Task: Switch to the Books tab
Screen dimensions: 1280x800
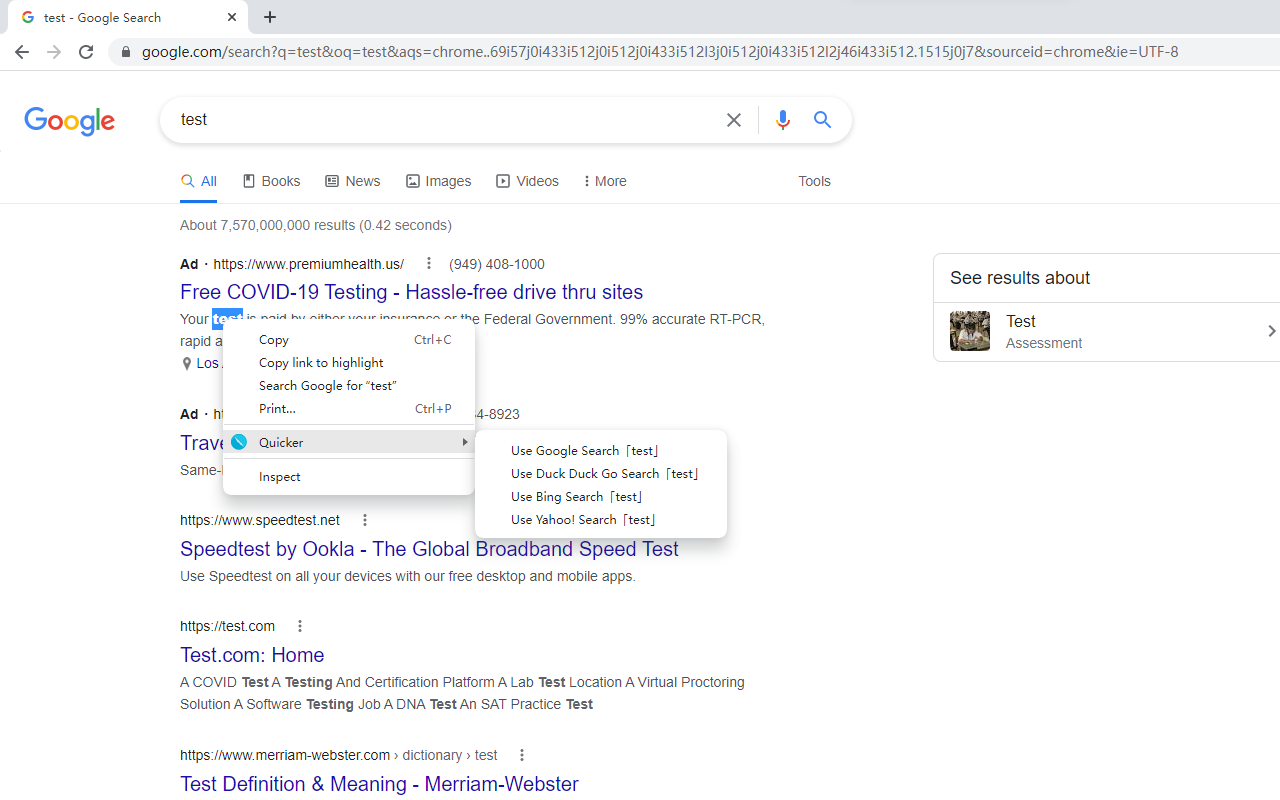Action: click(x=271, y=181)
